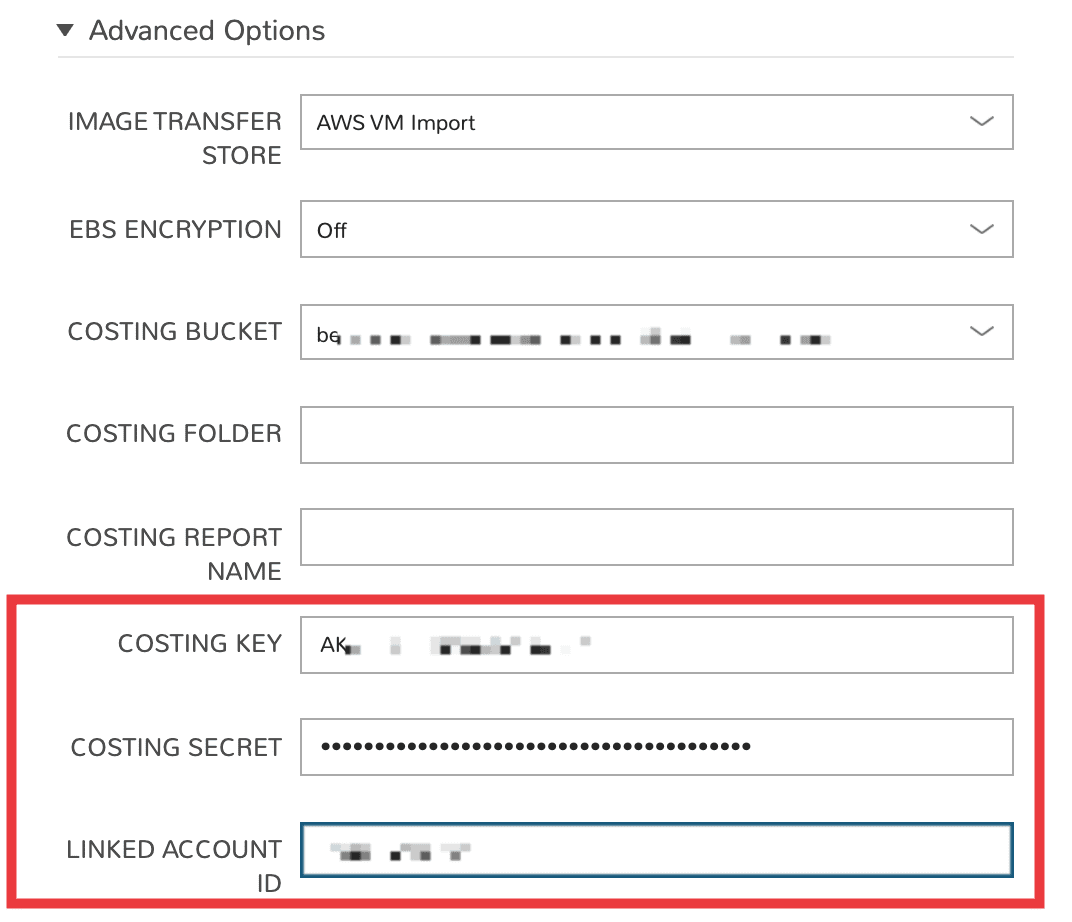Collapse the Advanced Options disclosure triangle
Image resolution: width=1072 pixels, height=922 pixels.
(66, 31)
